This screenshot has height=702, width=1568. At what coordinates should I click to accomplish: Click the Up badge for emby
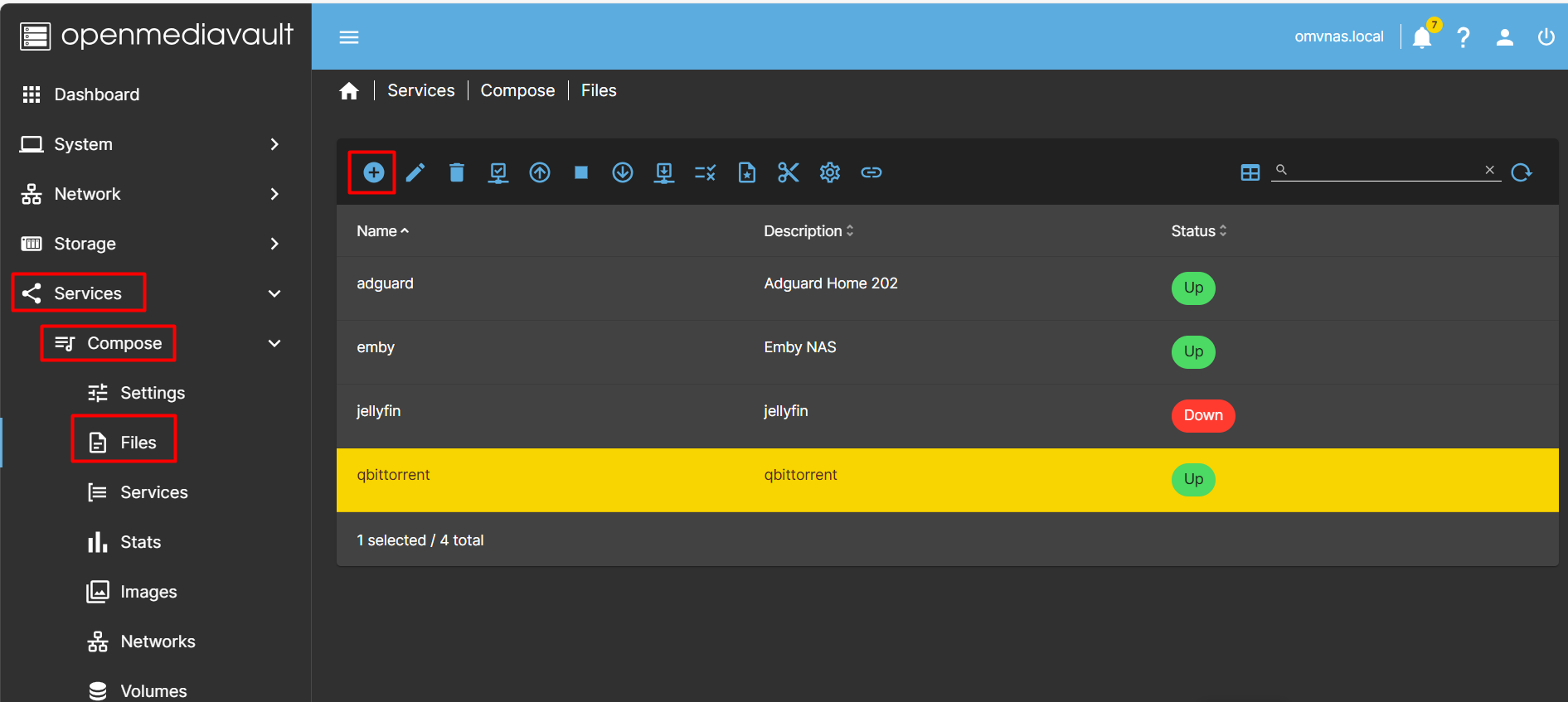click(1193, 352)
